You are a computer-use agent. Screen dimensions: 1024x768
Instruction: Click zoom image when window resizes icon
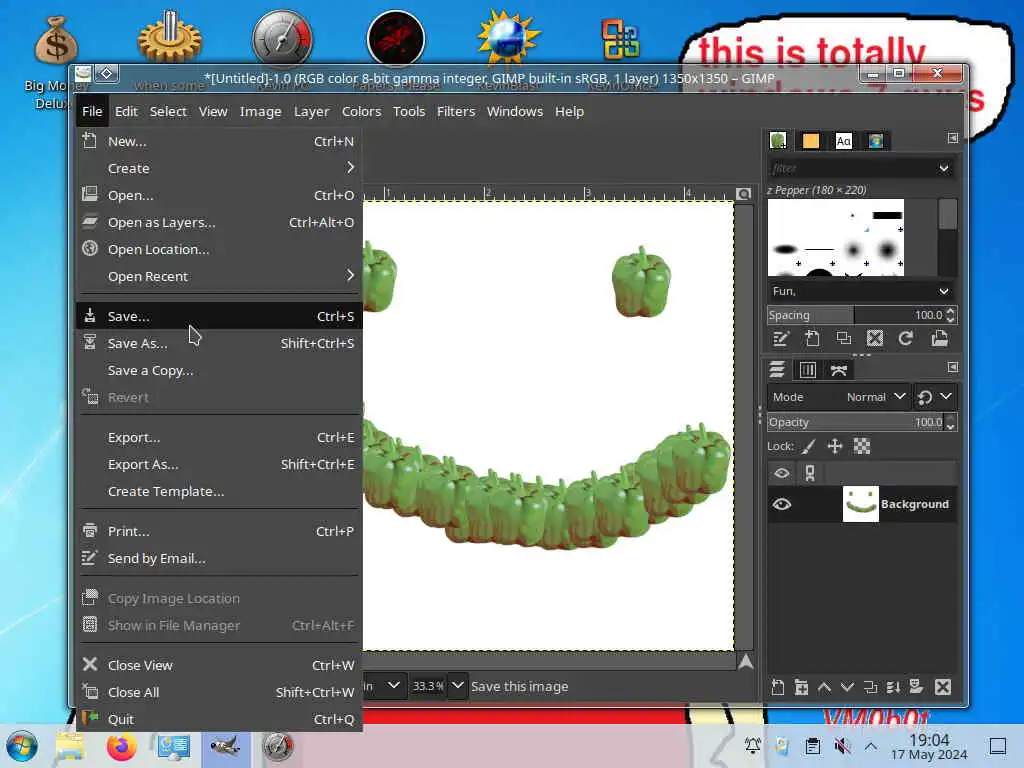point(744,194)
